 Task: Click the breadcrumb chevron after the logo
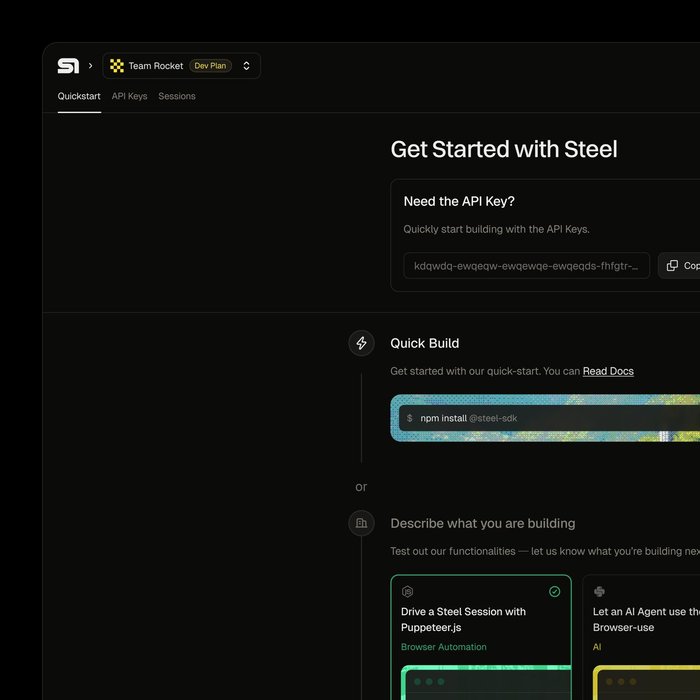(x=91, y=66)
